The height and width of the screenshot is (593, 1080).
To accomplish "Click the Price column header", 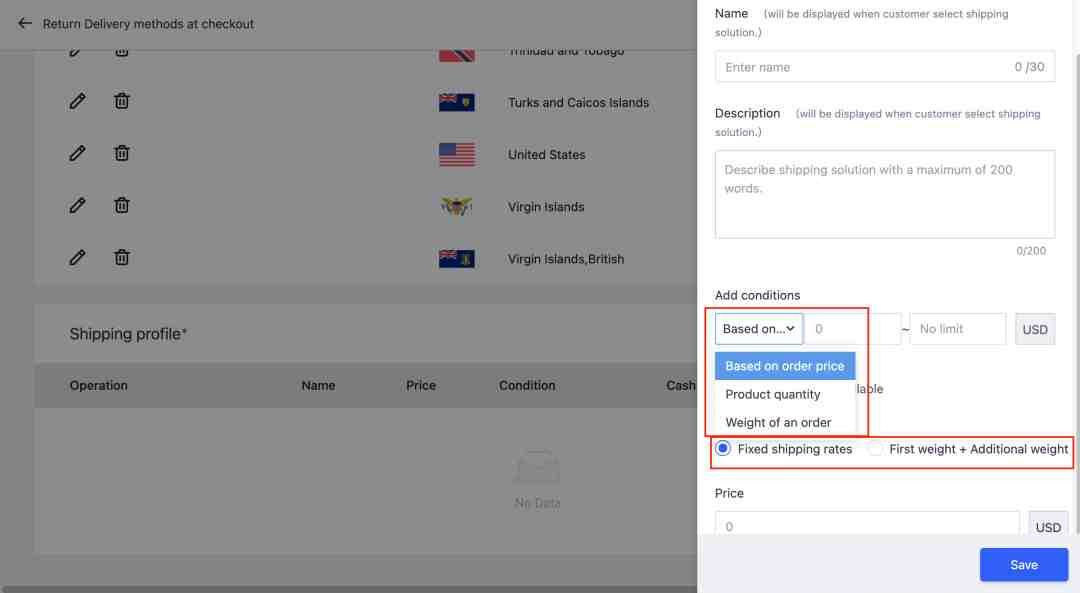I will (421, 386).
